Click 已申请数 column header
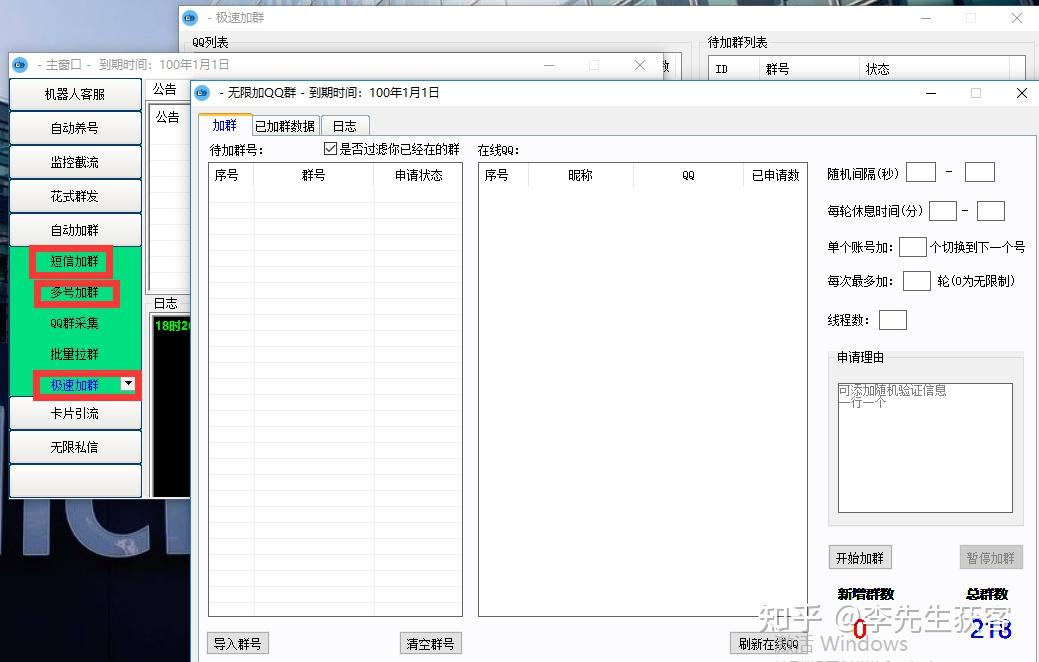 [775, 175]
